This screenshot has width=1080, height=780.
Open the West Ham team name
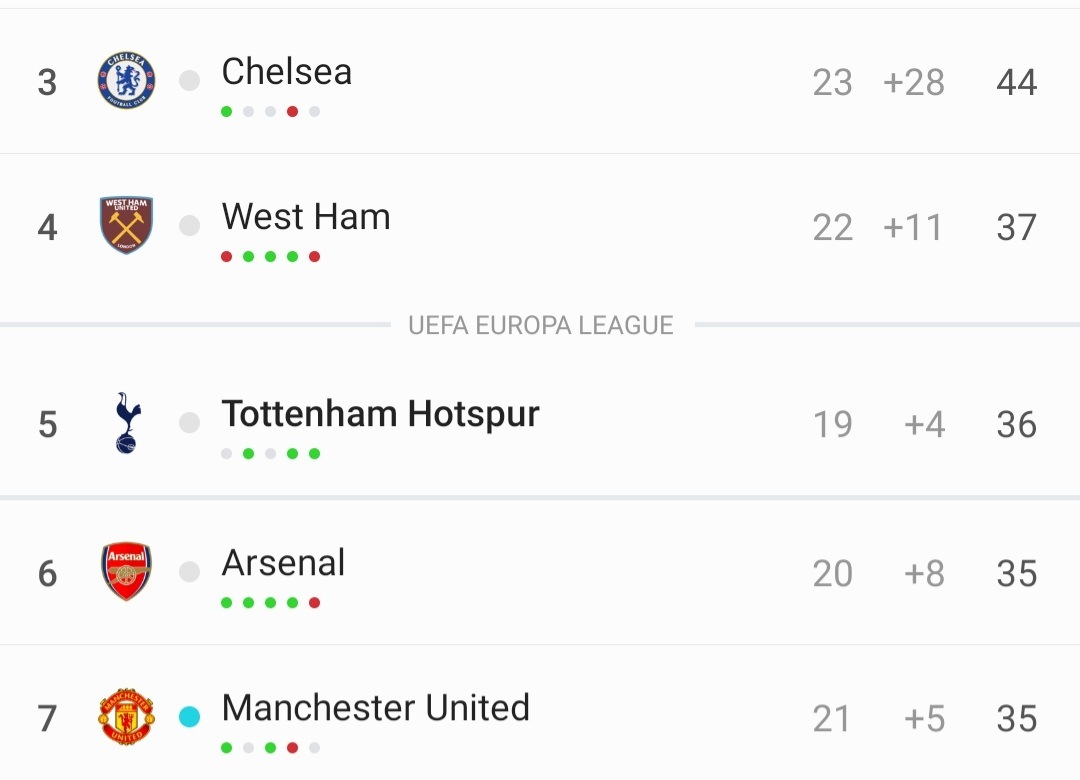point(306,216)
